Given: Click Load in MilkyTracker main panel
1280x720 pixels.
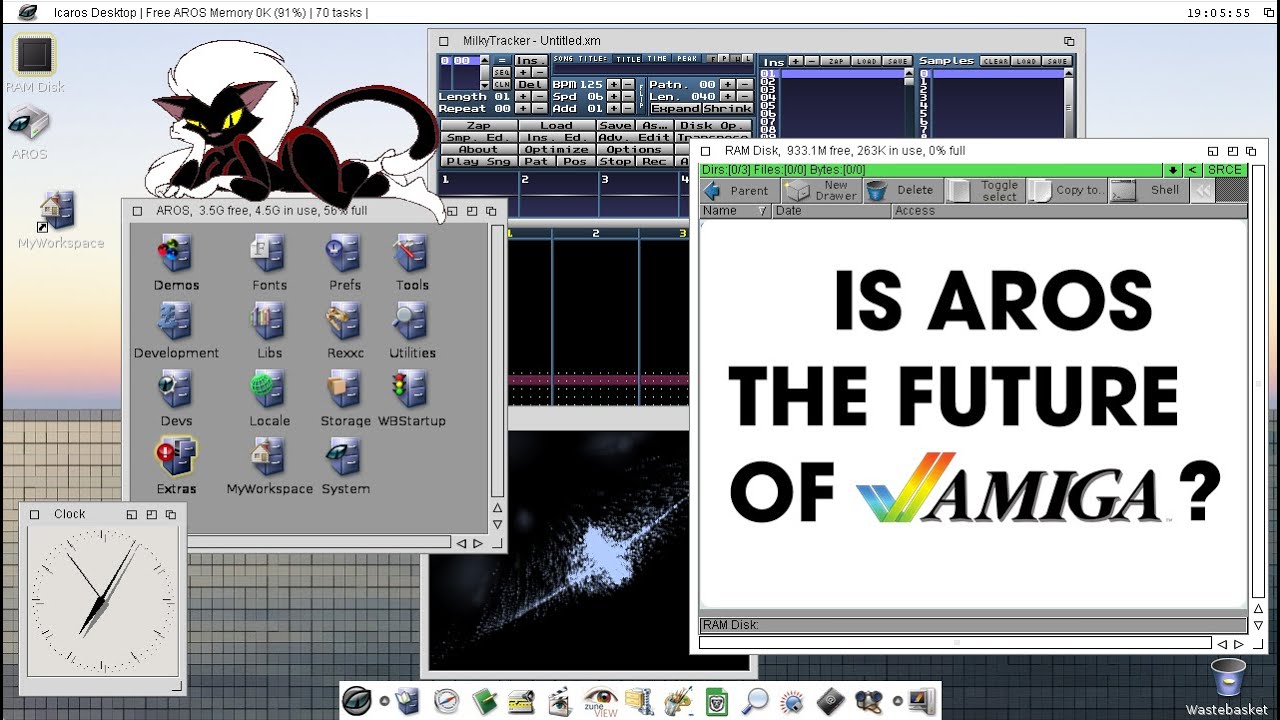Looking at the screenshot, I should [556, 125].
